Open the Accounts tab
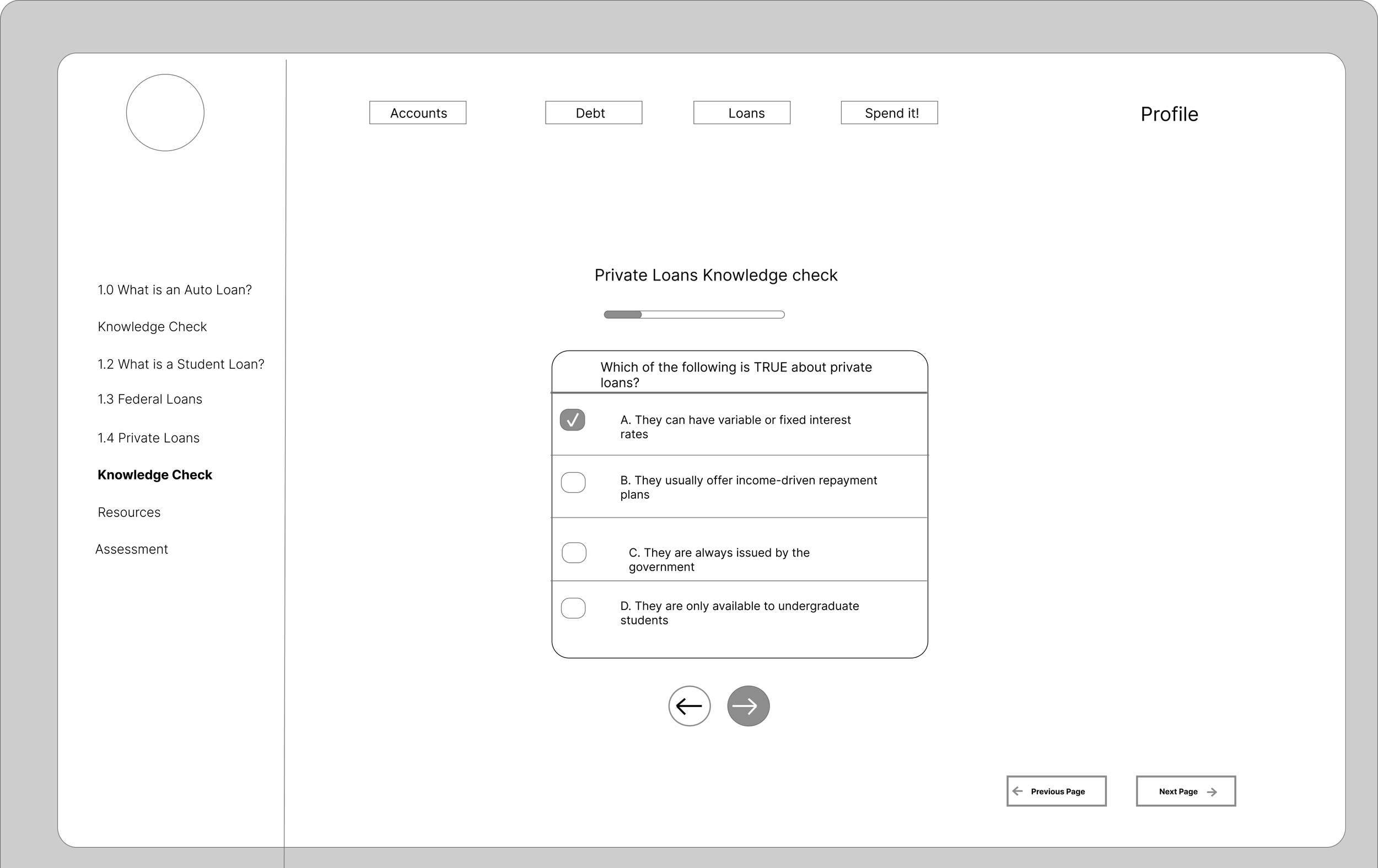 [x=418, y=113]
